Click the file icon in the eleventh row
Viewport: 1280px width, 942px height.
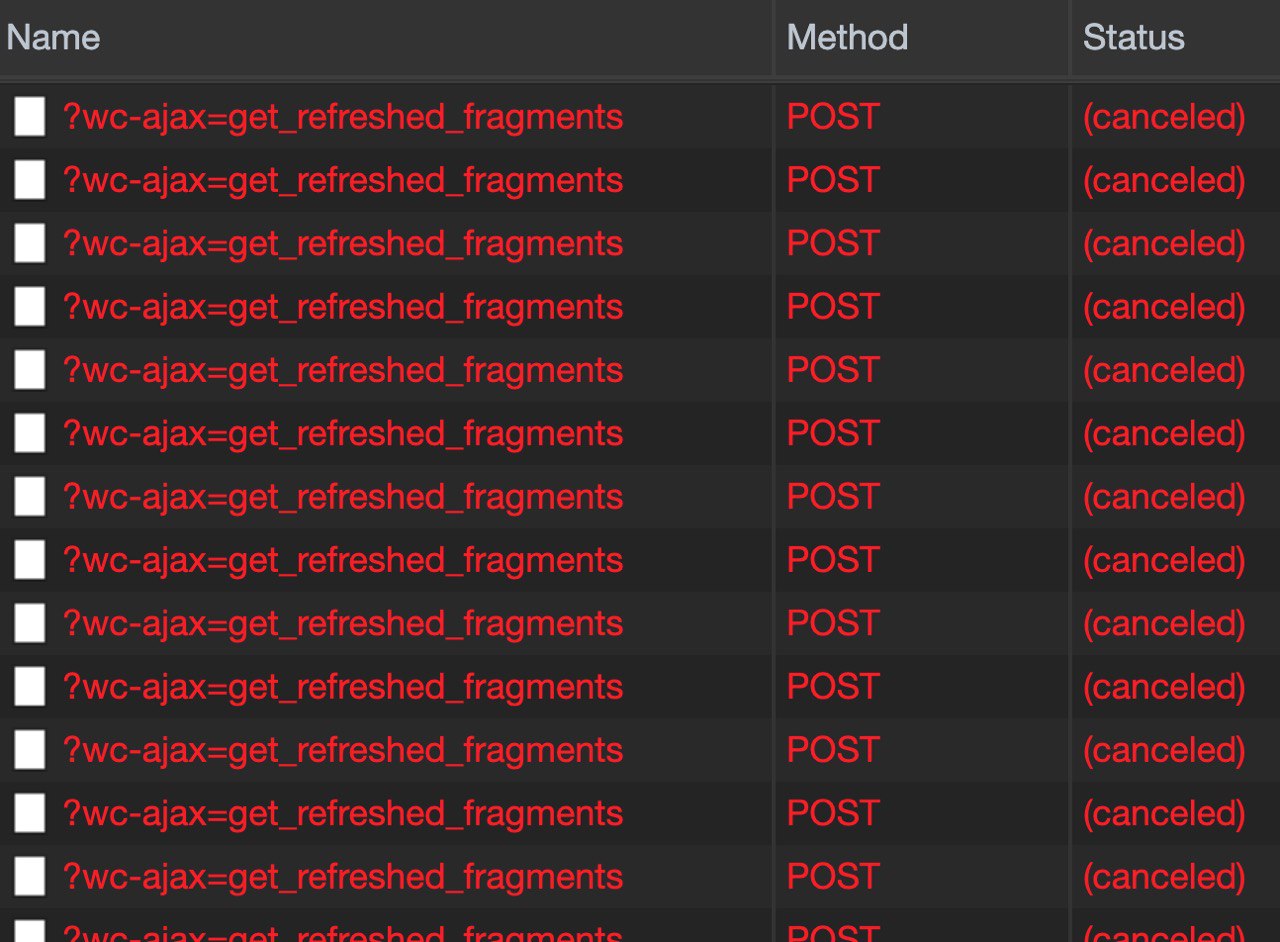click(x=30, y=750)
